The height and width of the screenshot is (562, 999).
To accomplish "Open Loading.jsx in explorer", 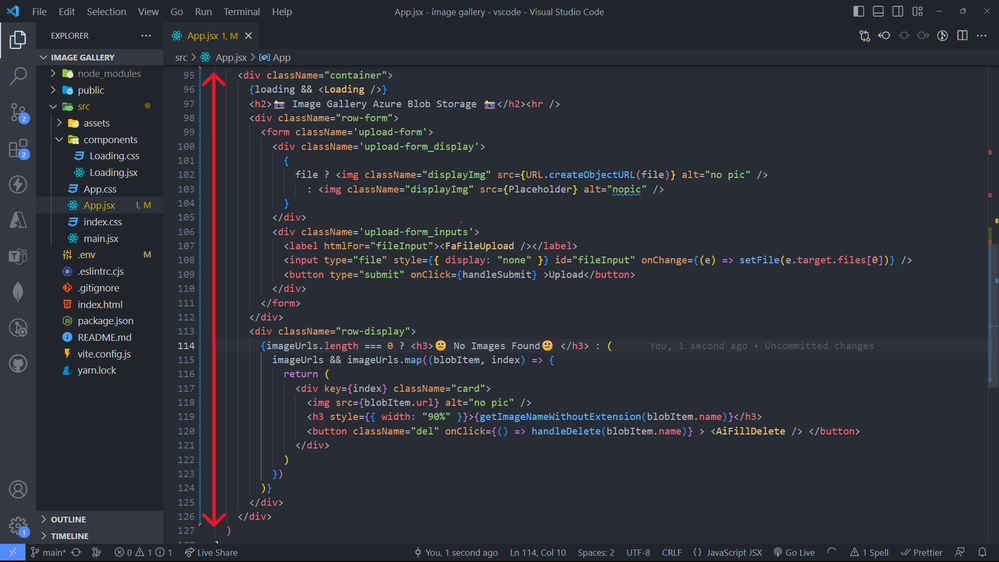I will click(x=100, y=172).
